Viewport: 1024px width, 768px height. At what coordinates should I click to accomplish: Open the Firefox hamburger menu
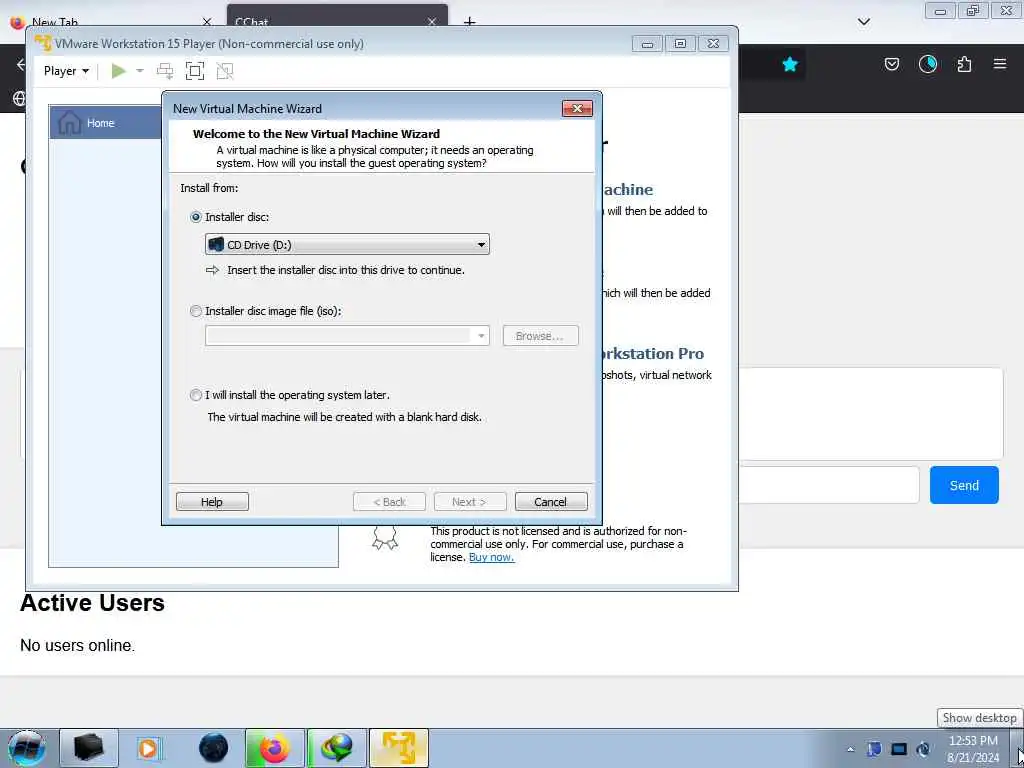tap(999, 64)
